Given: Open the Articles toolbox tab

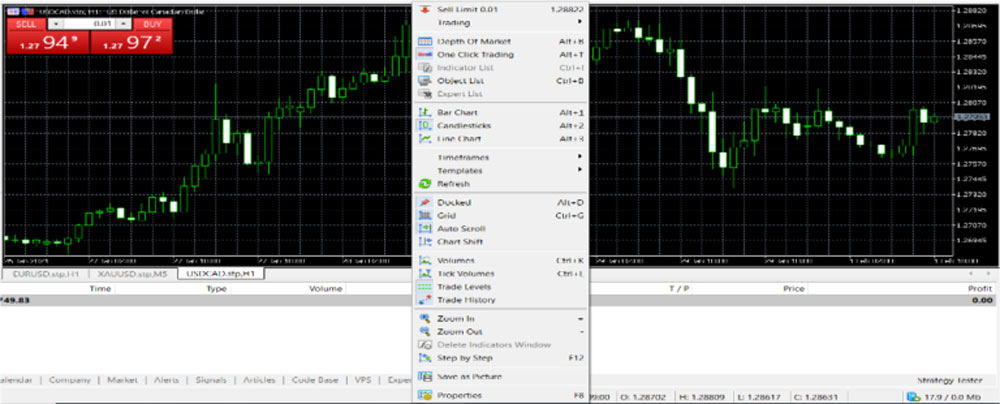Looking at the screenshot, I should (x=259, y=380).
